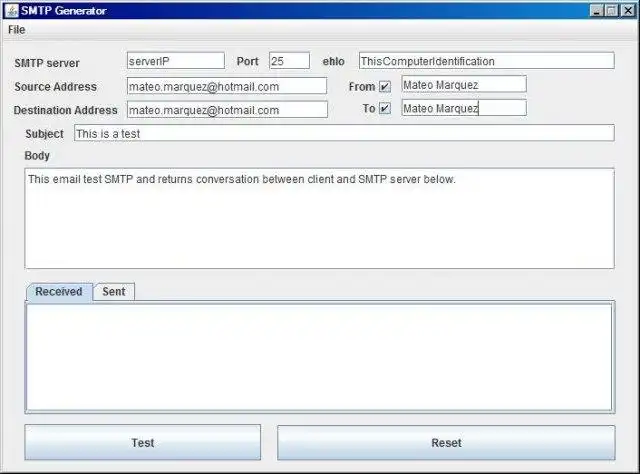Click the 'ehlo' label
This screenshot has height=474, width=640.
tap(333, 62)
